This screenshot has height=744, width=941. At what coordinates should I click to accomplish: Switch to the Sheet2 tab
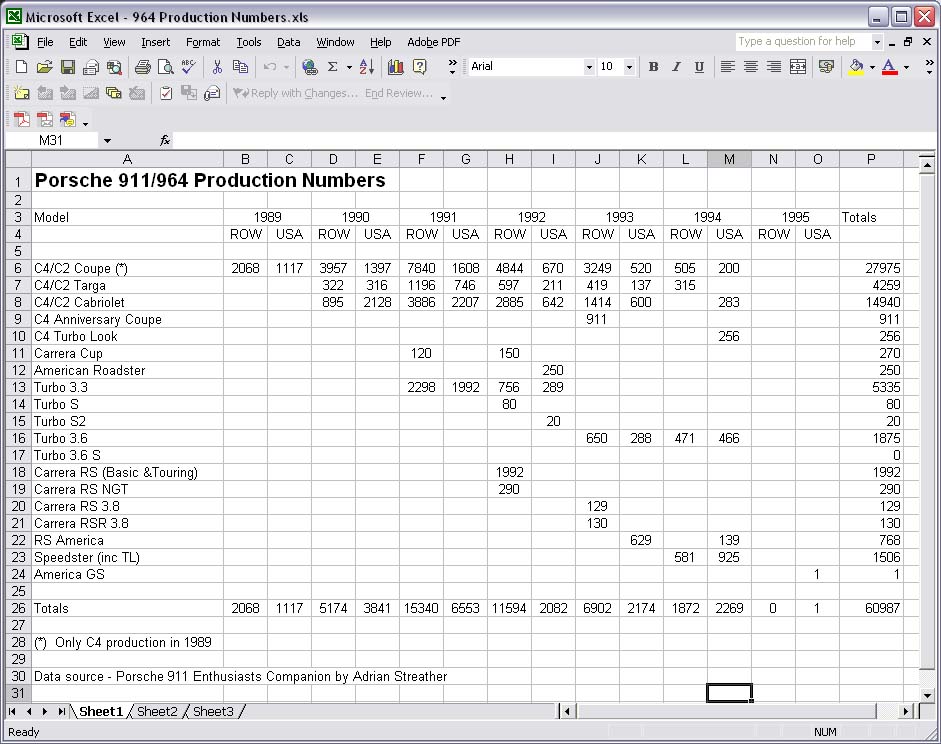pos(157,712)
